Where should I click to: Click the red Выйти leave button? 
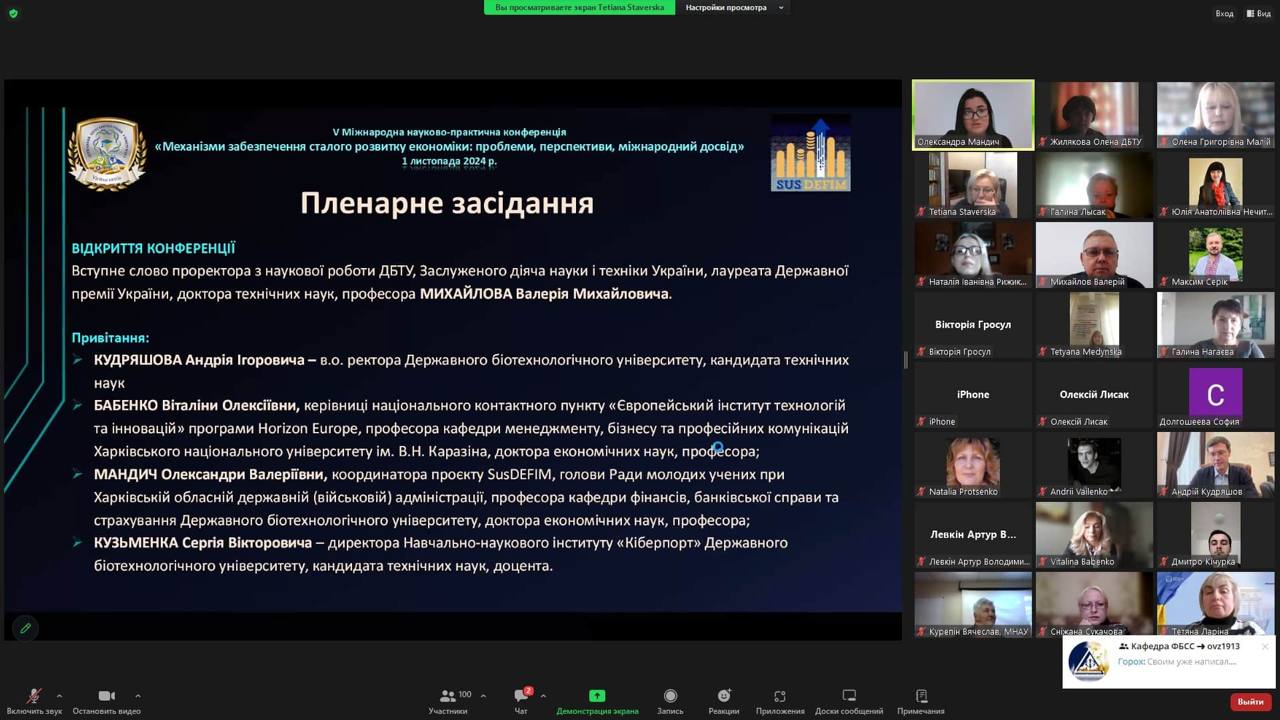click(1250, 702)
